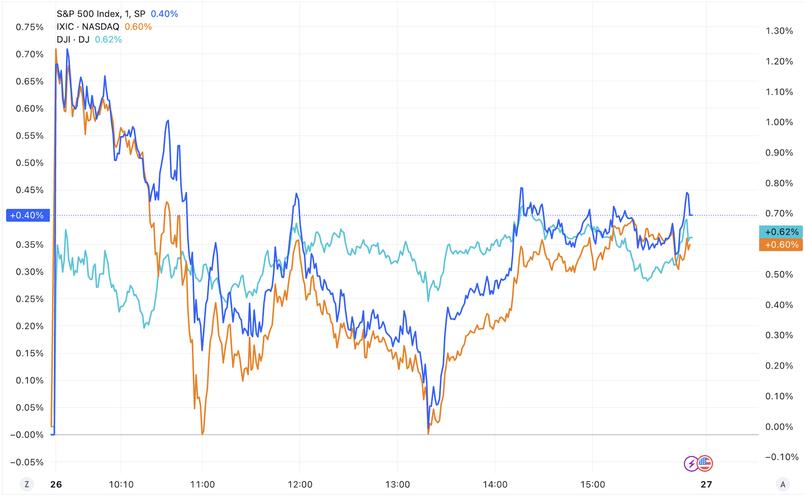
Task: Click the purple lightning bolt event icon
Action: coord(691,464)
